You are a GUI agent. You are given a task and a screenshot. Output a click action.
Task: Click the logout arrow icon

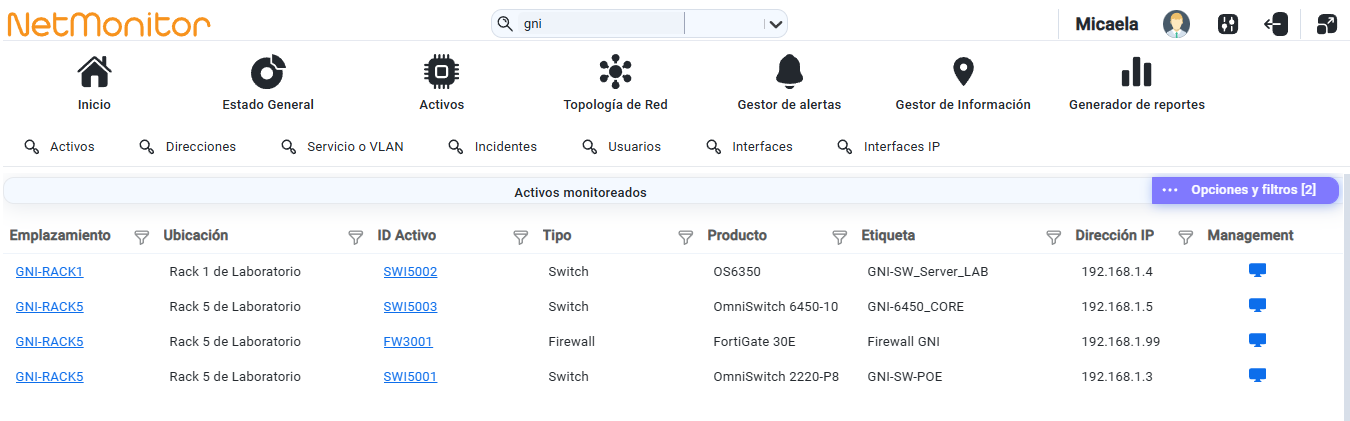(1276, 24)
